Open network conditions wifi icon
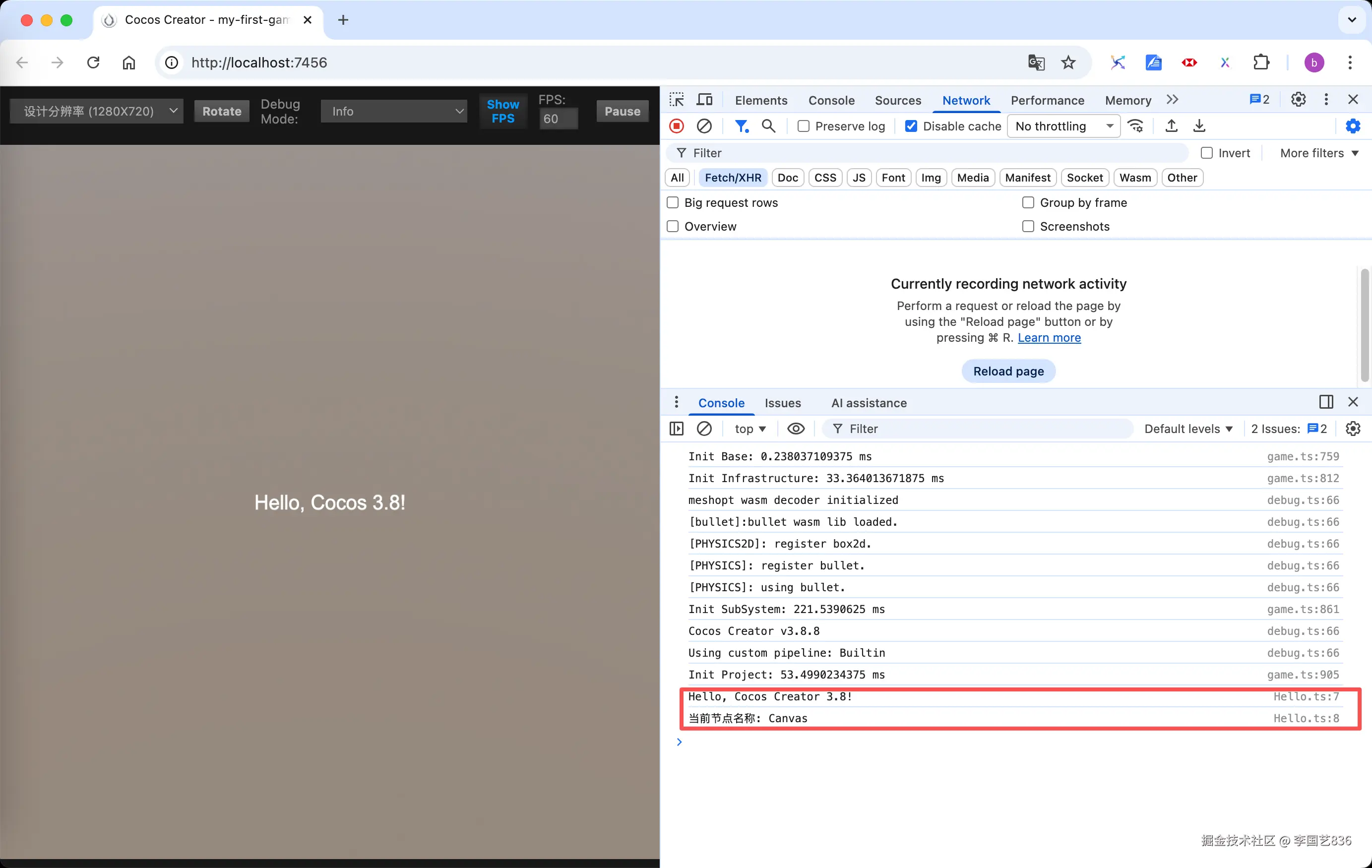The height and width of the screenshot is (868, 1372). click(x=1135, y=126)
